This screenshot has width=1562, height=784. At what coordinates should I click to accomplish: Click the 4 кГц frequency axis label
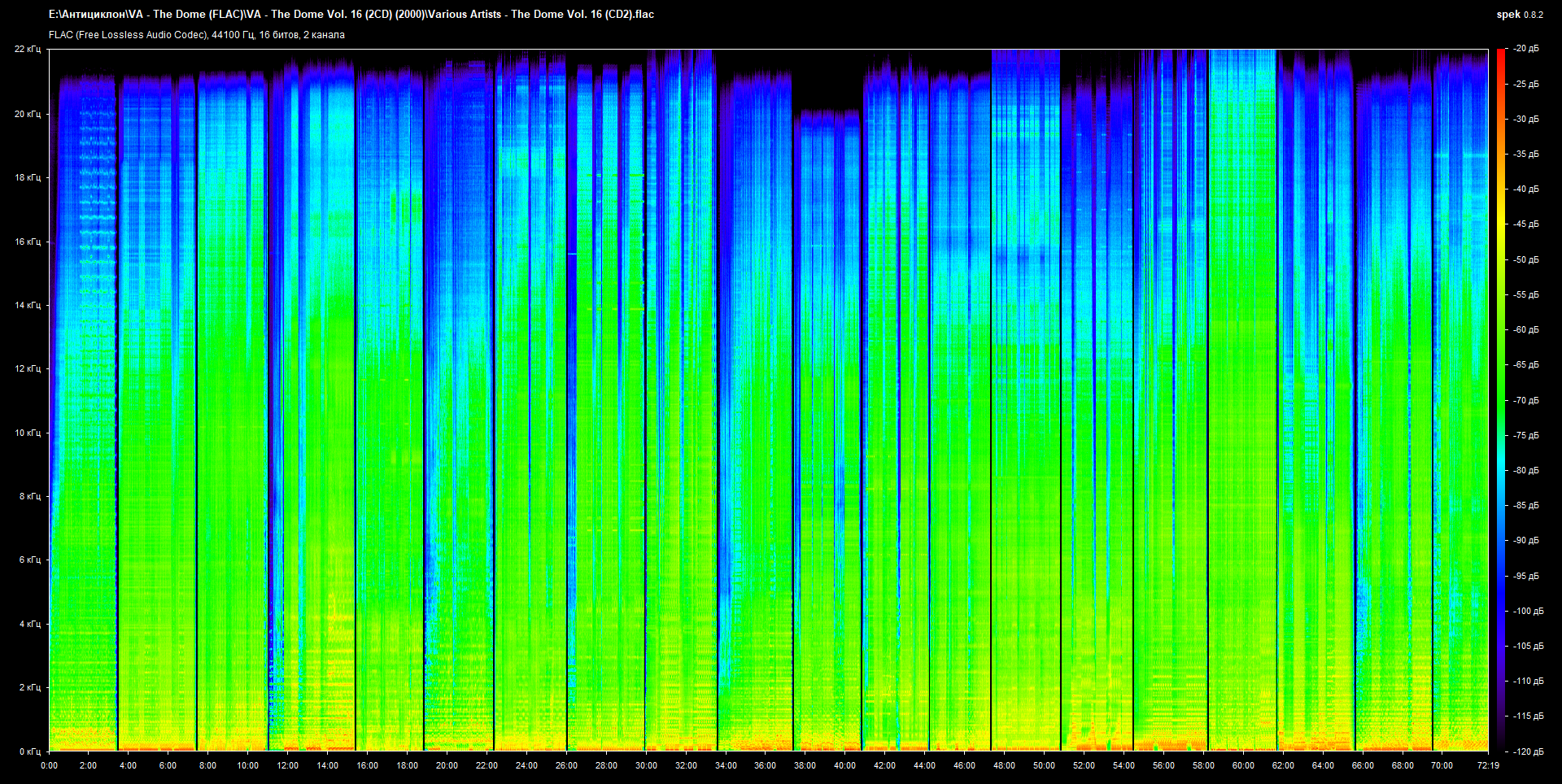point(29,624)
